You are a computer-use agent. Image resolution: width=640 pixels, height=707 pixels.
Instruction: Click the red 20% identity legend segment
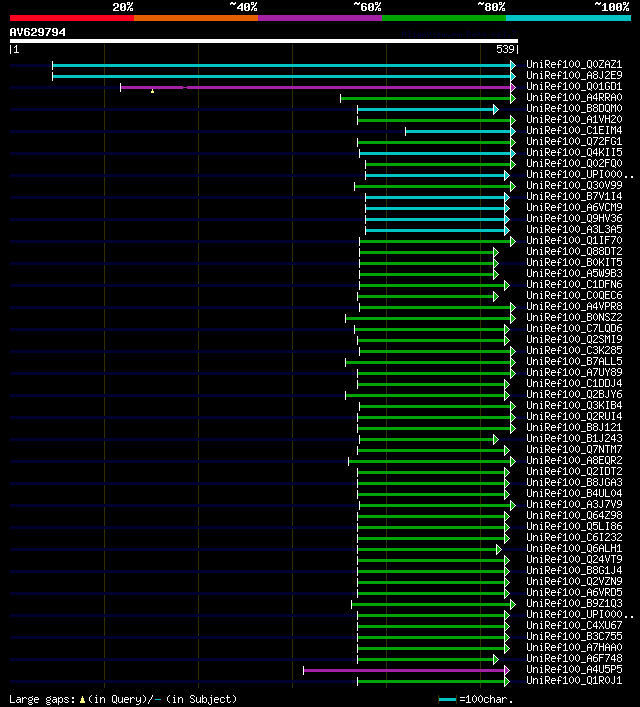[x=72, y=18]
